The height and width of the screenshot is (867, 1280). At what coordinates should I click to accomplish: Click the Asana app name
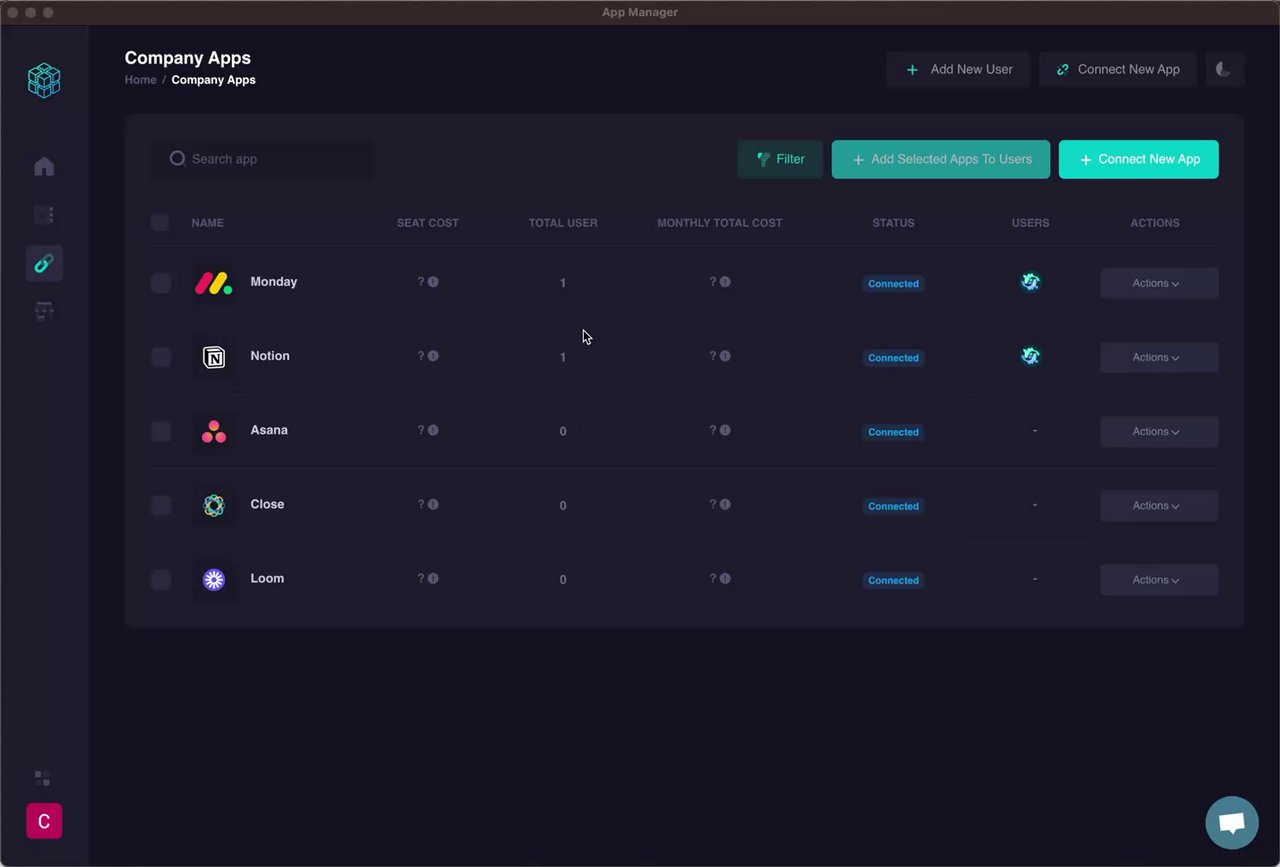pyautogui.click(x=269, y=430)
